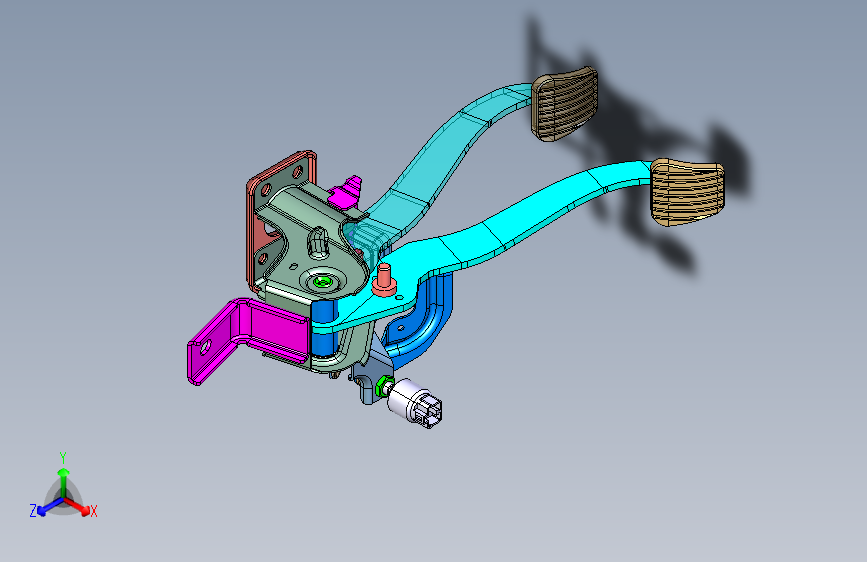The height and width of the screenshot is (562, 867).
Task: Click the red X axis of the triad
Action: point(77,506)
